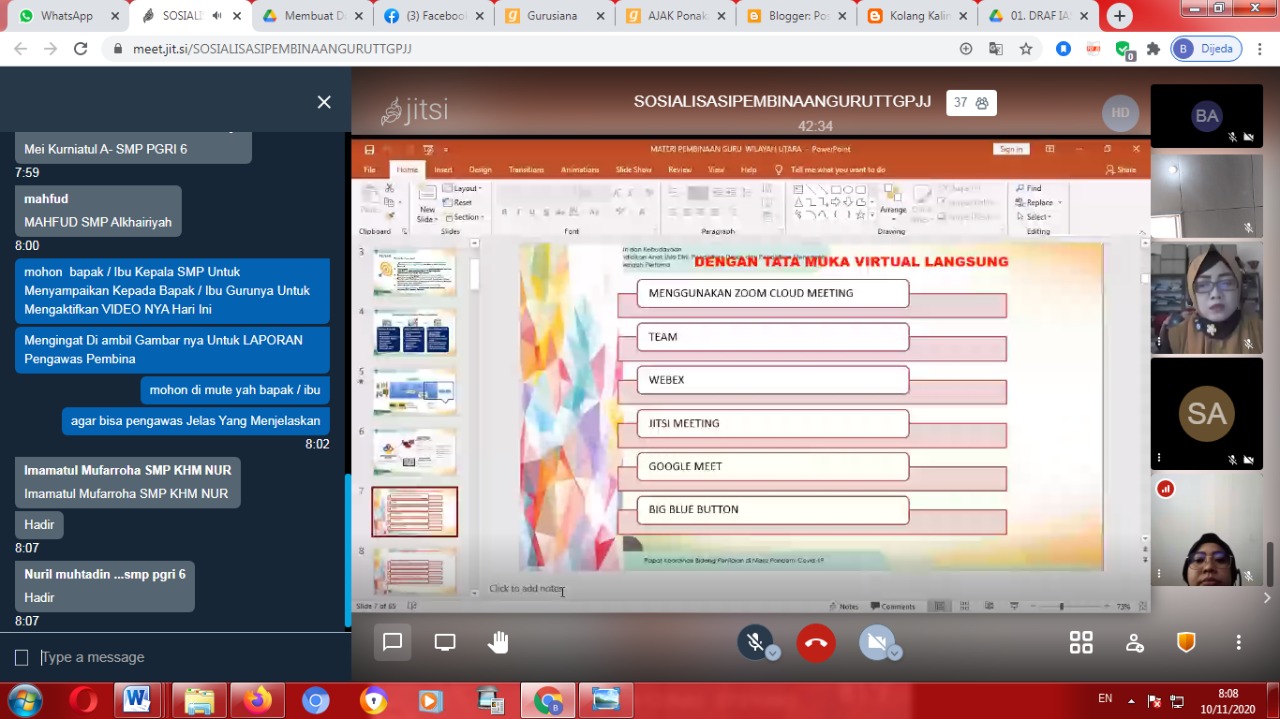Turn on the camera button
The height and width of the screenshot is (719, 1280).
tap(876, 642)
